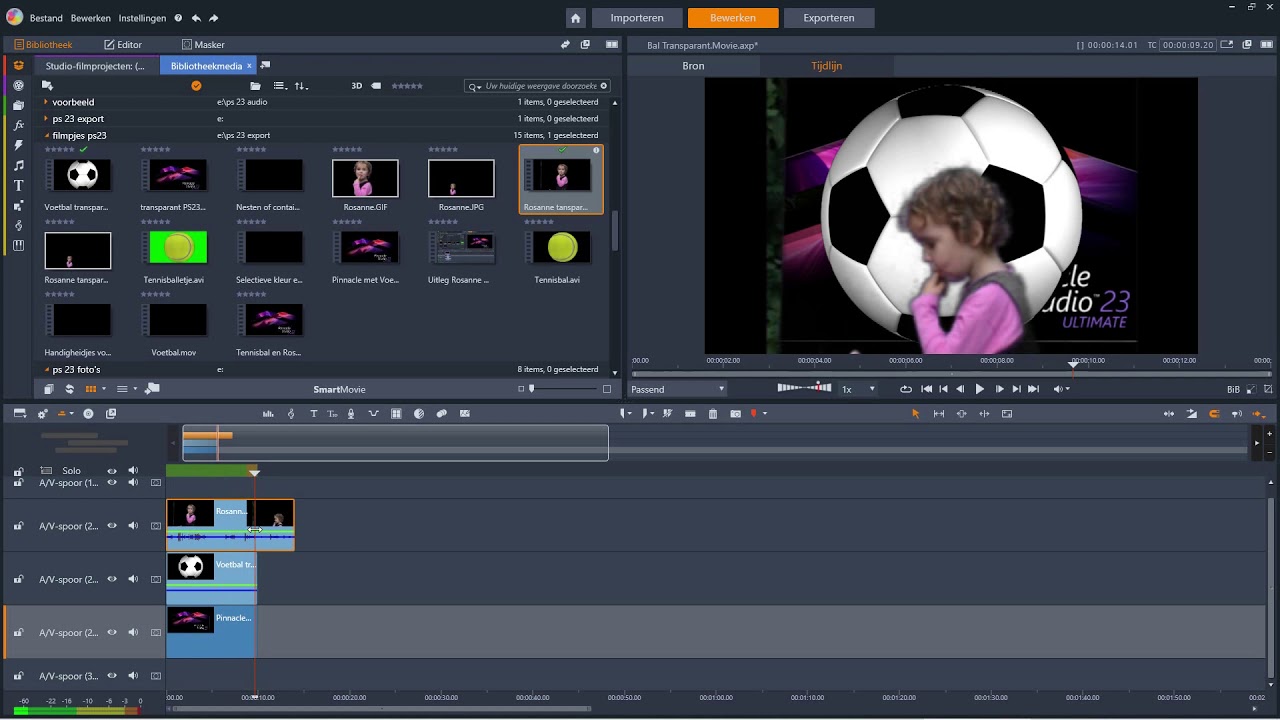Delete selection with the trash can icon

(713, 414)
